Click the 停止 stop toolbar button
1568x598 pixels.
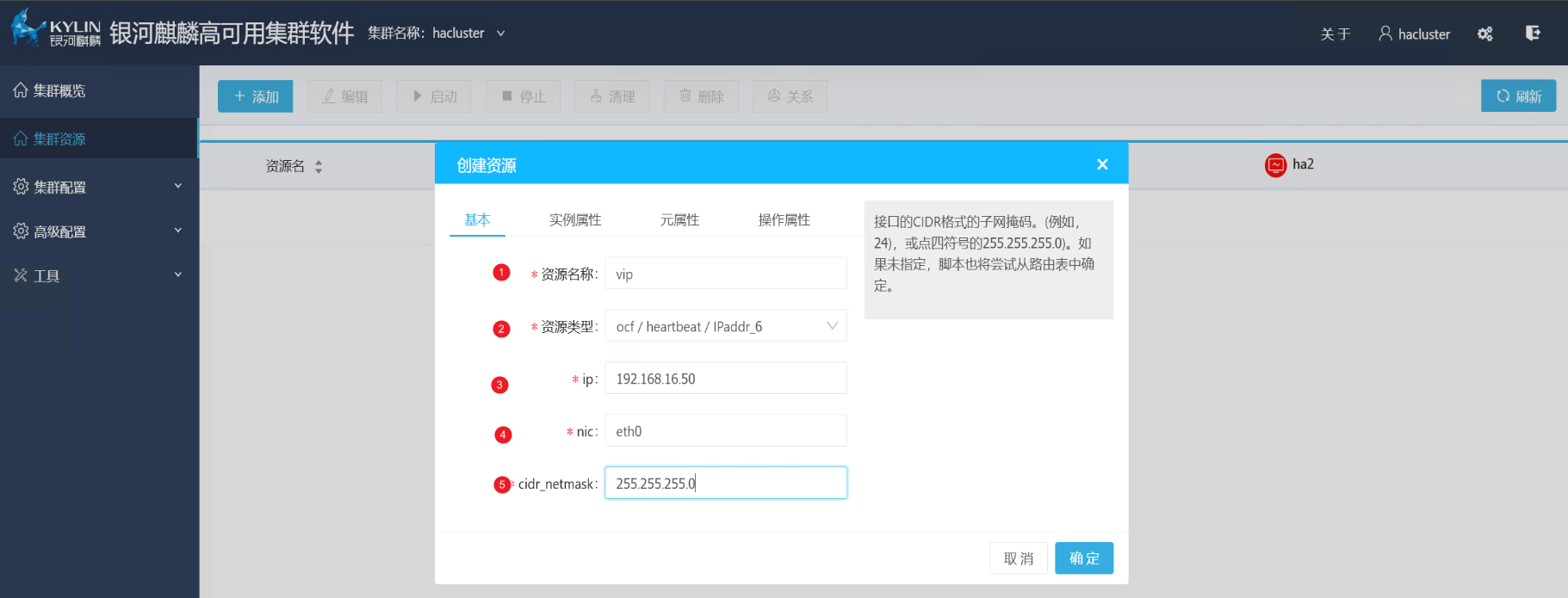coord(523,96)
